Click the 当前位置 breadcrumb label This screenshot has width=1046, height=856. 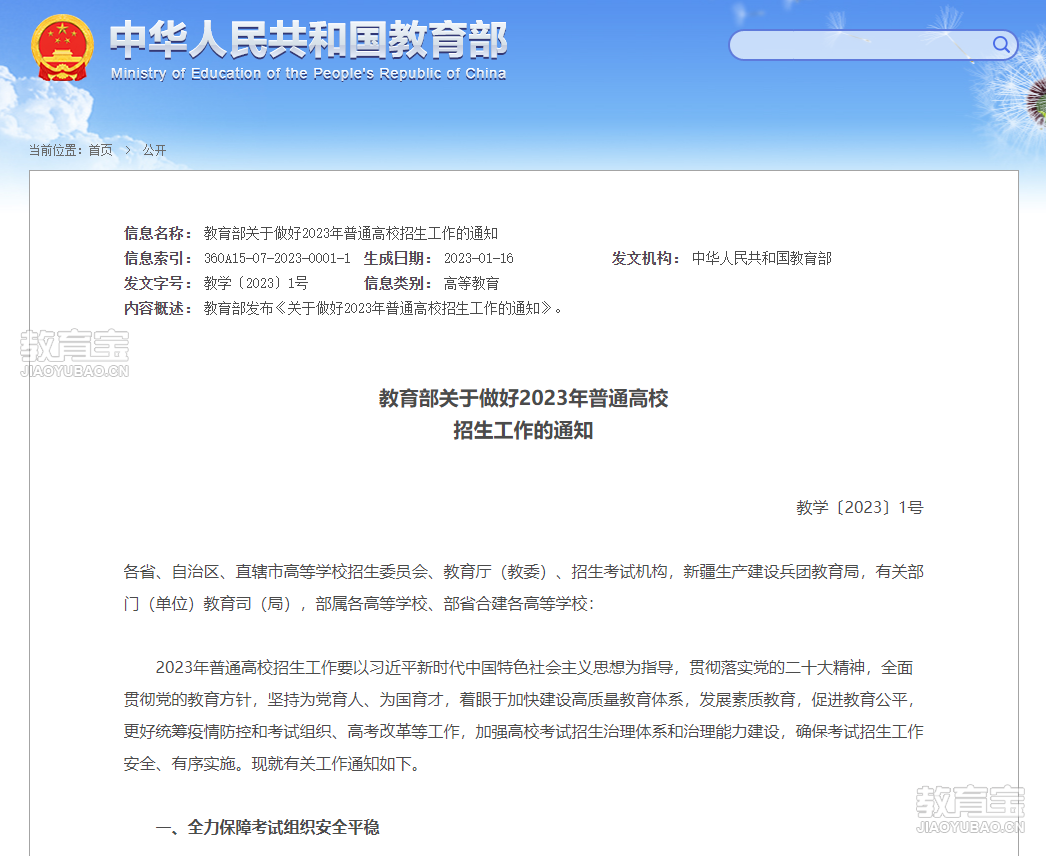coord(55,150)
